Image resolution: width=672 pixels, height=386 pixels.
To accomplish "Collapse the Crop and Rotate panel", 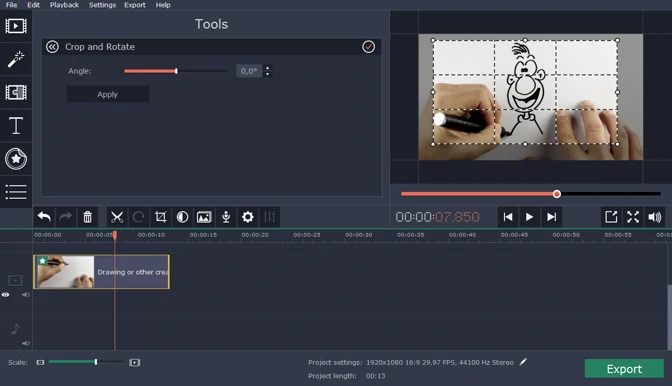I will pos(52,47).
